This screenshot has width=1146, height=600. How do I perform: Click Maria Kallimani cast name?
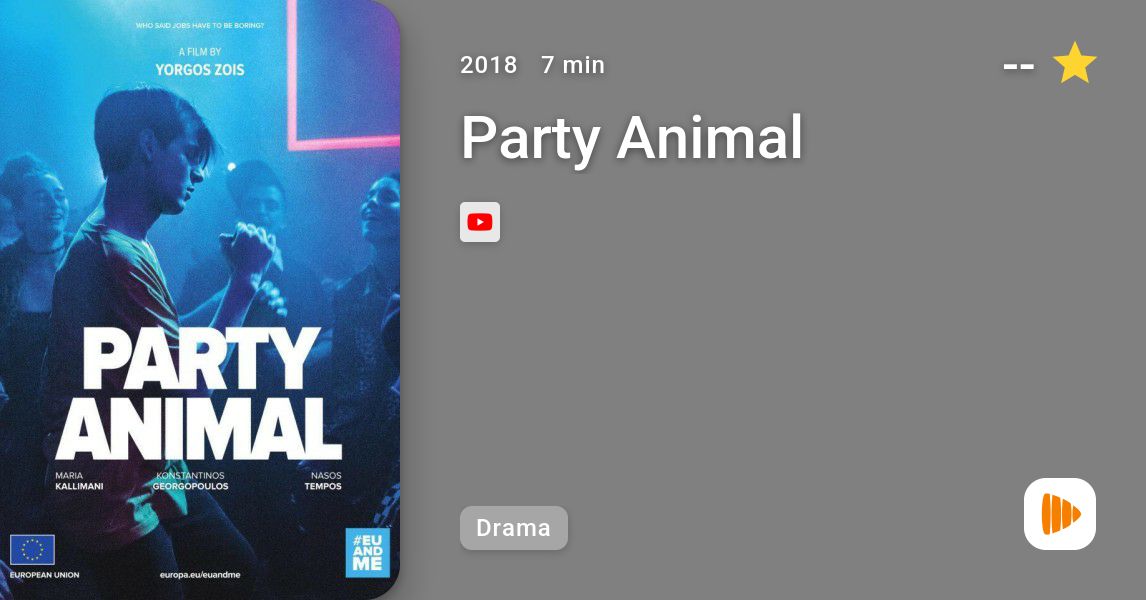[x=79, y=481]
